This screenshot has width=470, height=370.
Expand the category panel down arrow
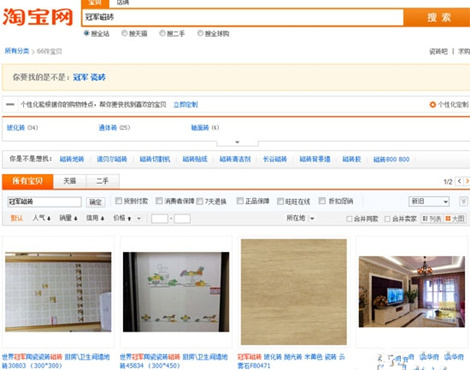237,143
